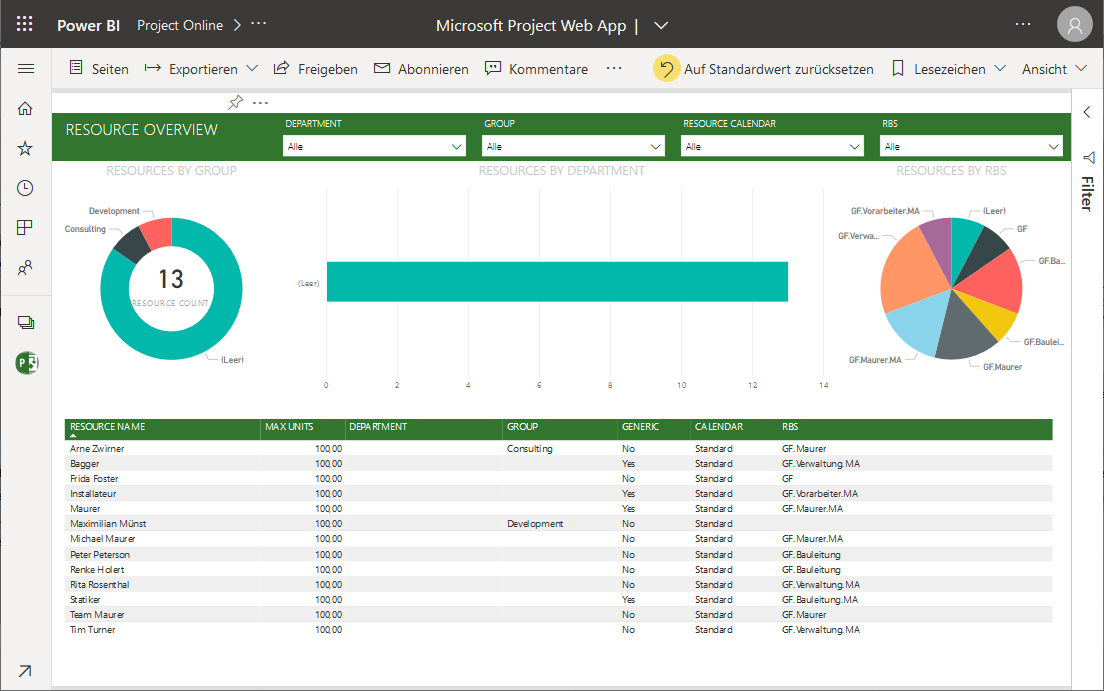Open visual more options next to the pin

(x=261, y=103)
